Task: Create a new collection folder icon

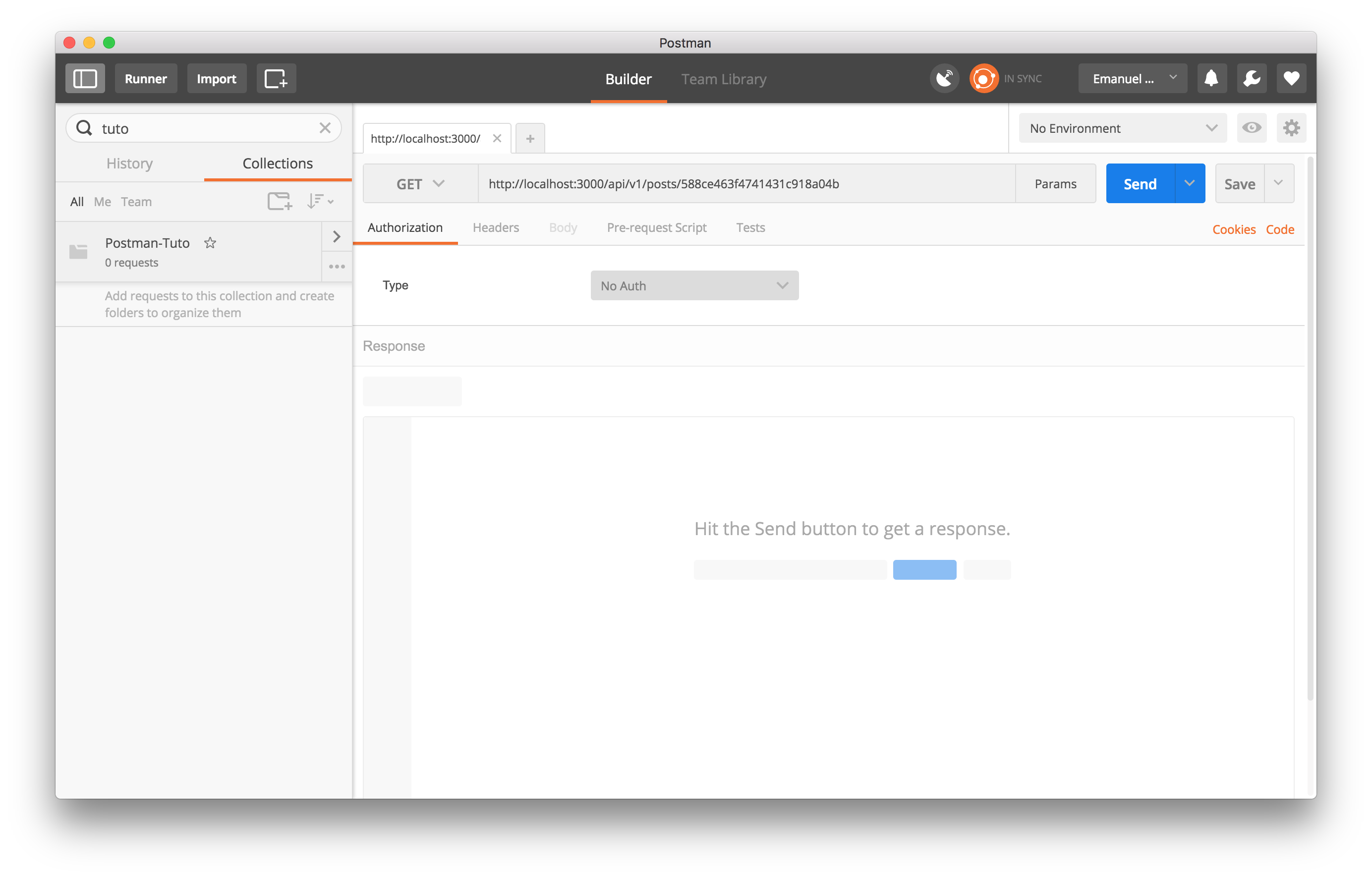Action: [x=280, y=201]
